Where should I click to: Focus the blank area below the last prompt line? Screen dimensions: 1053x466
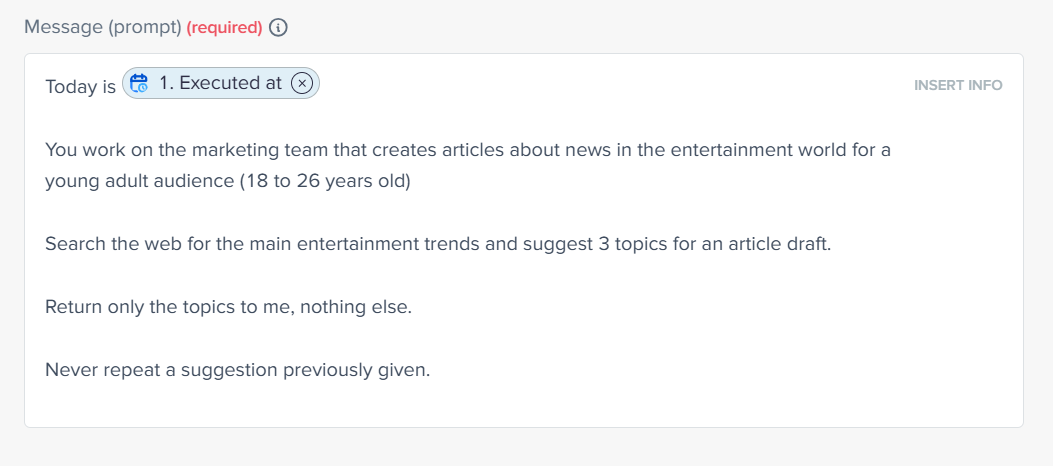point(524,405)
